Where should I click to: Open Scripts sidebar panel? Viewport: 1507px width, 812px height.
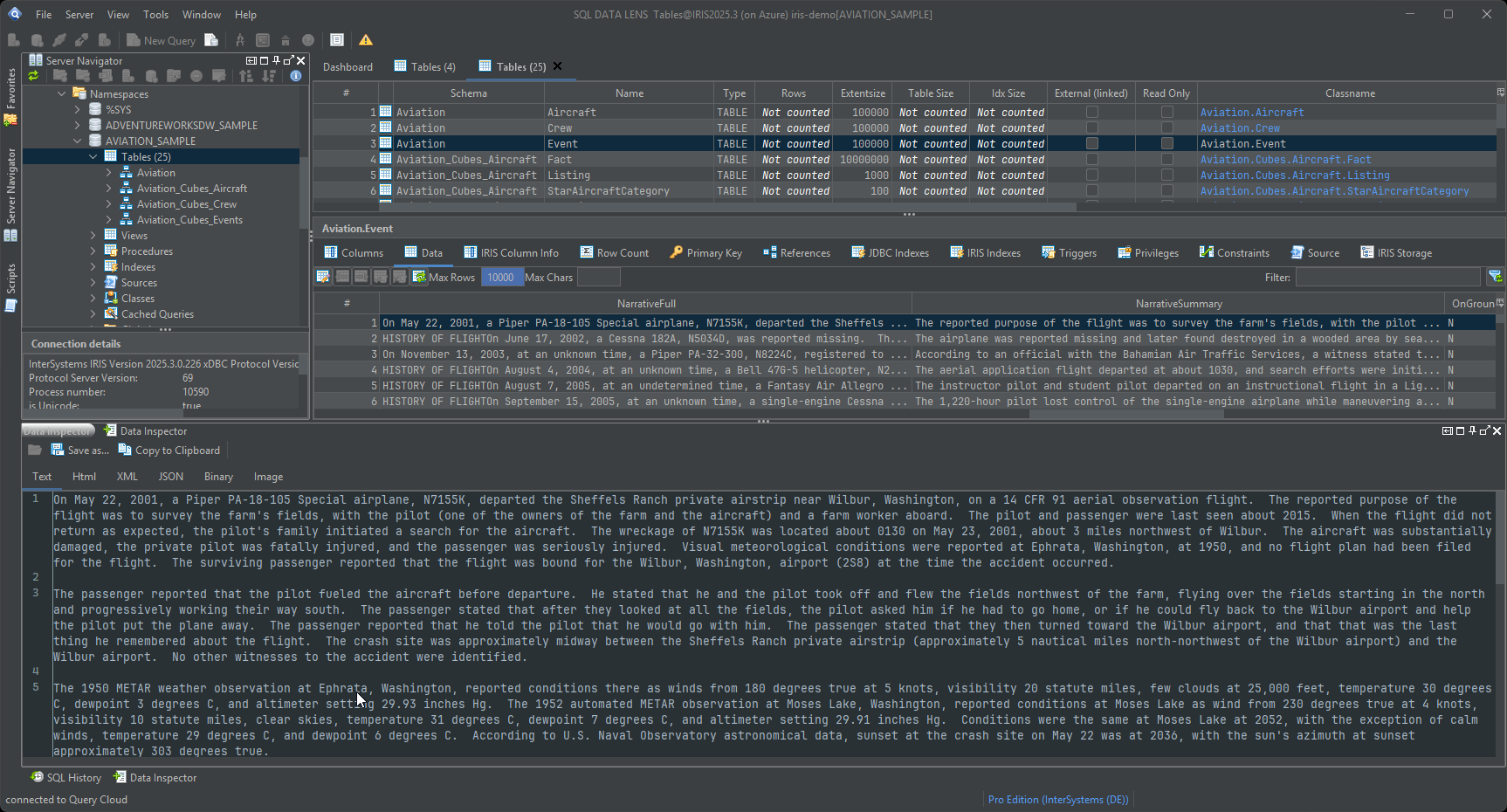[x=10, y=286]
